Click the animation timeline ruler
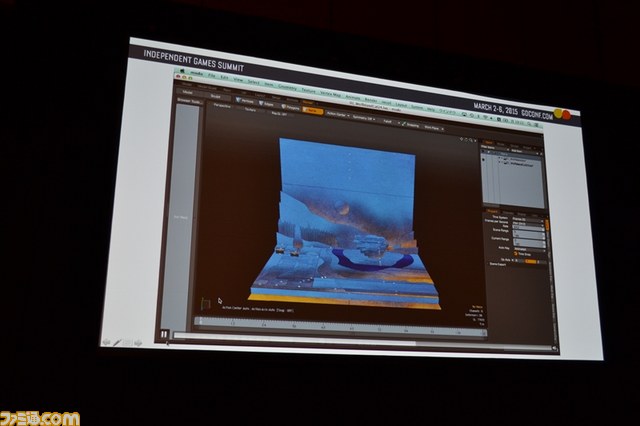 point(340,326)
